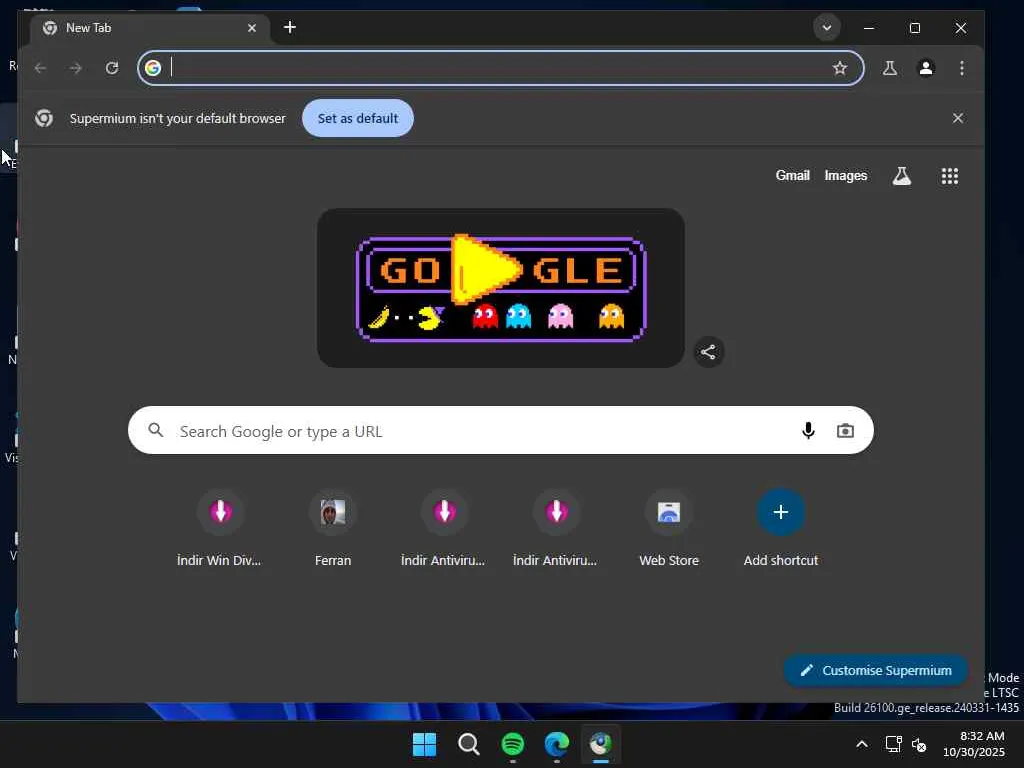Open Spotify from the taskbar

click(x=513, y=744)
